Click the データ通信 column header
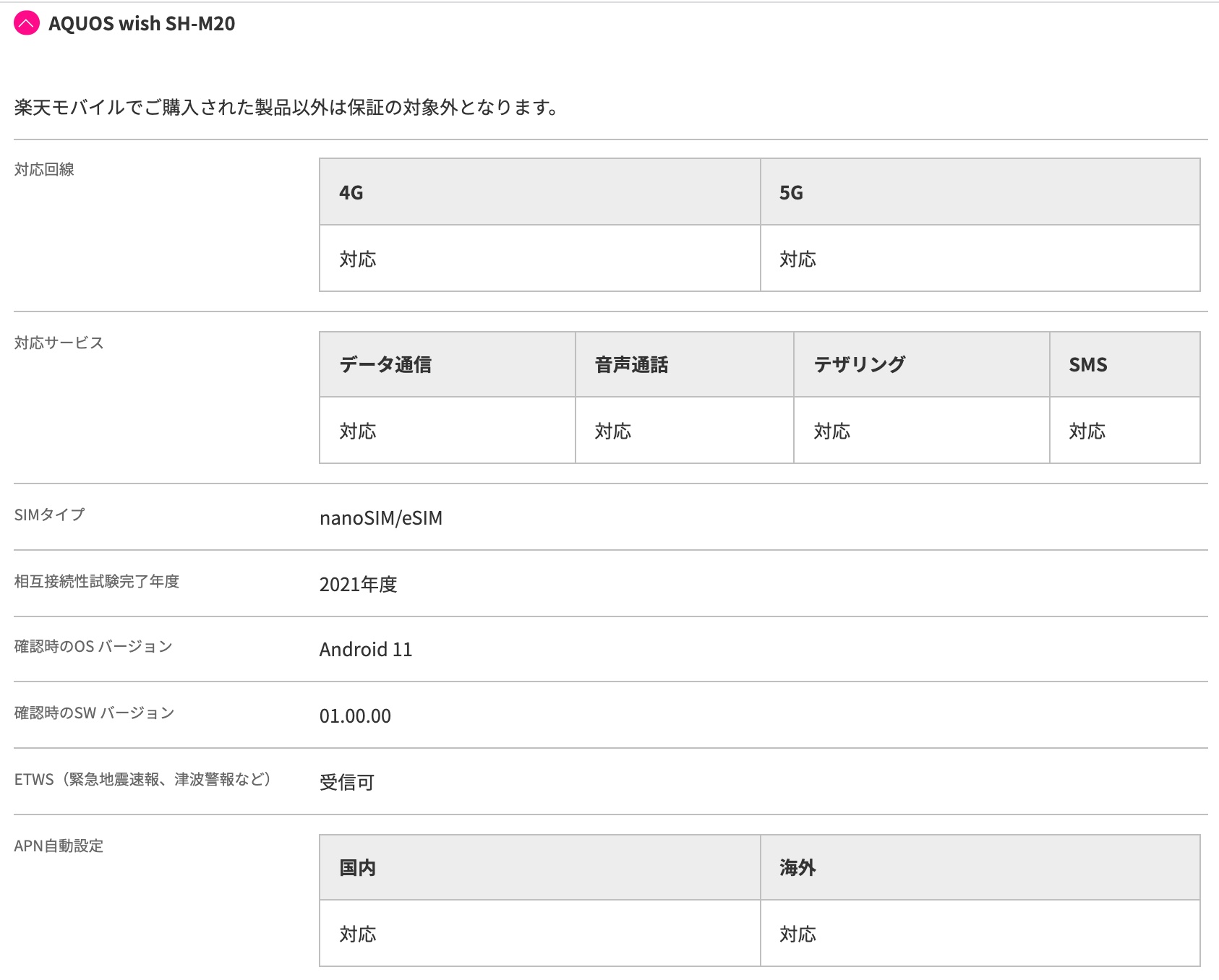Screen dimensions: 1219x980 pos(448,364)
